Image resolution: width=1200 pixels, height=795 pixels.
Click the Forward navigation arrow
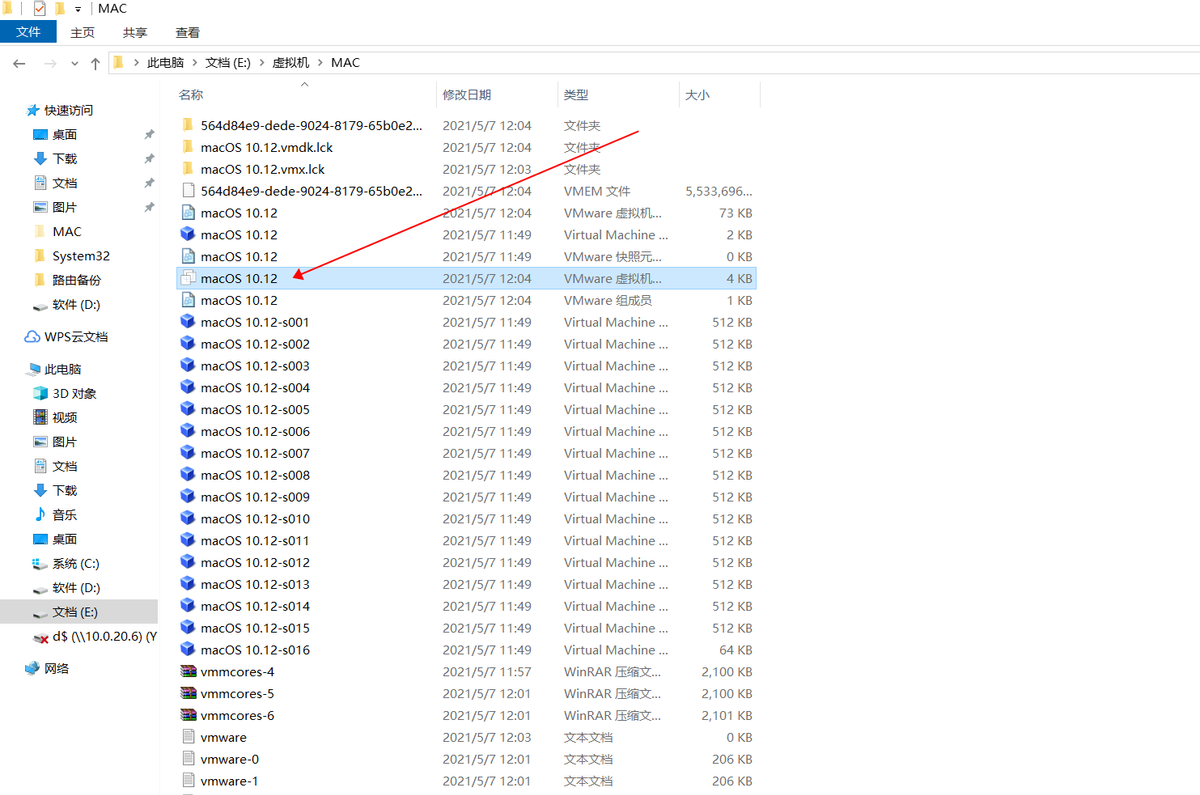(x=50, y=63)
